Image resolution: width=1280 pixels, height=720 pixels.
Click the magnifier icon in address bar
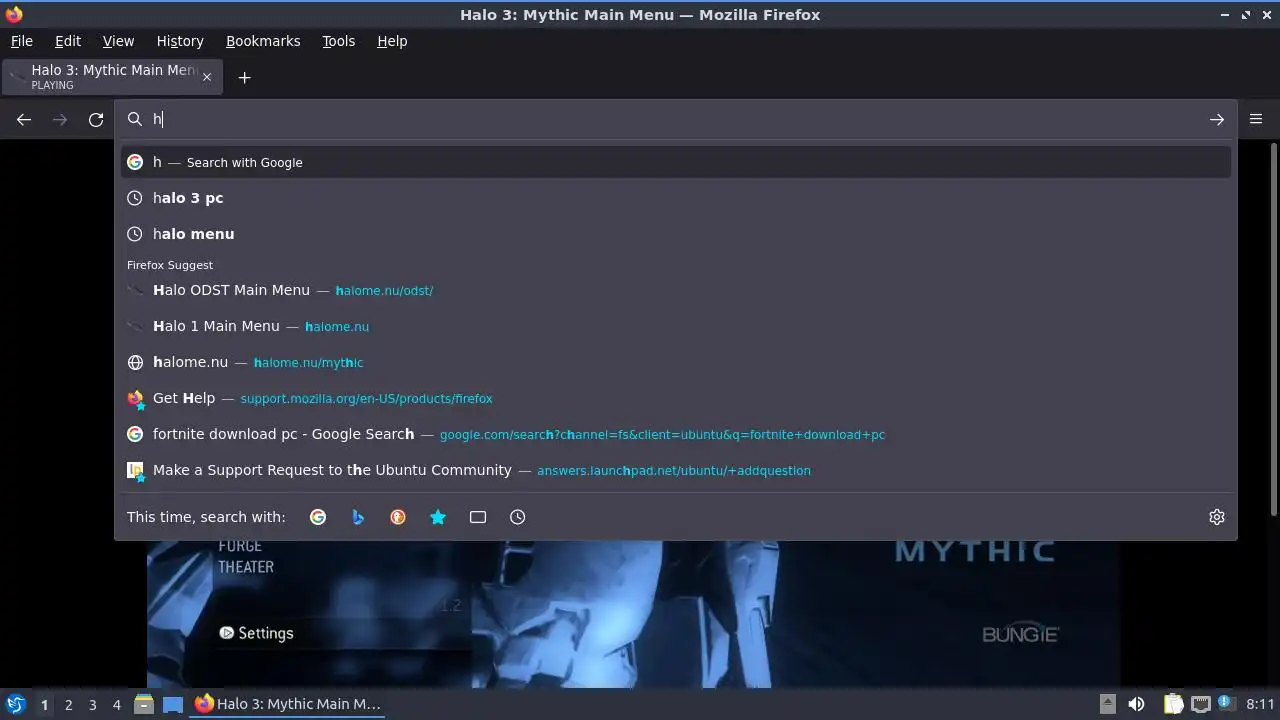click(135, 120)
